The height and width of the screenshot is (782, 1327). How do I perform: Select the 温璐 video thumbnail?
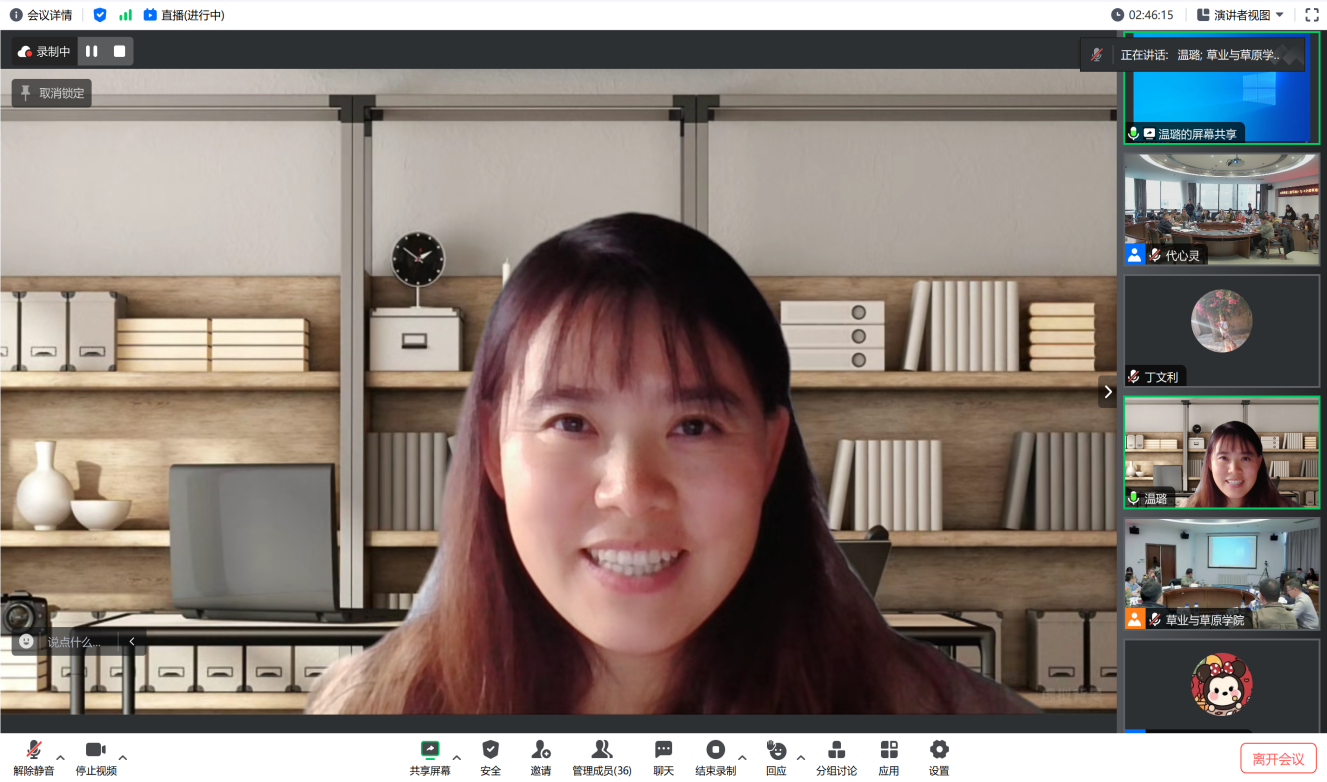point(1222,453)
